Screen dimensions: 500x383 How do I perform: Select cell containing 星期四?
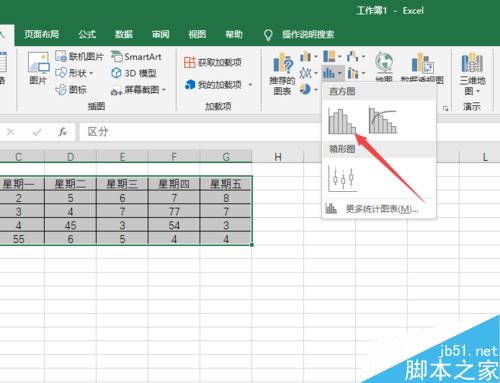[174, 184]
